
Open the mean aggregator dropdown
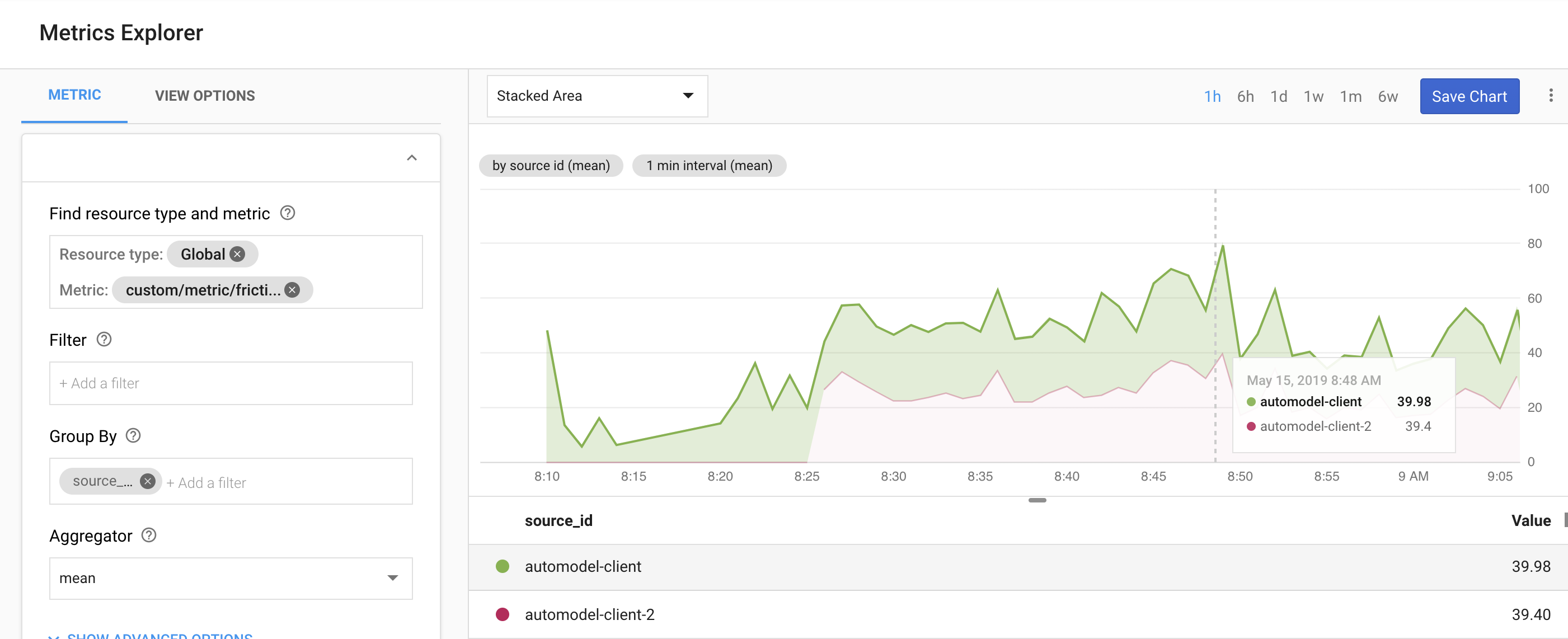point(231,577)
